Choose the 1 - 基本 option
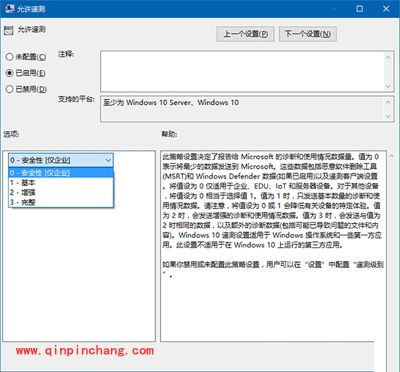The height and width of the screenshot is (372, 400). [x=61, y=183]
